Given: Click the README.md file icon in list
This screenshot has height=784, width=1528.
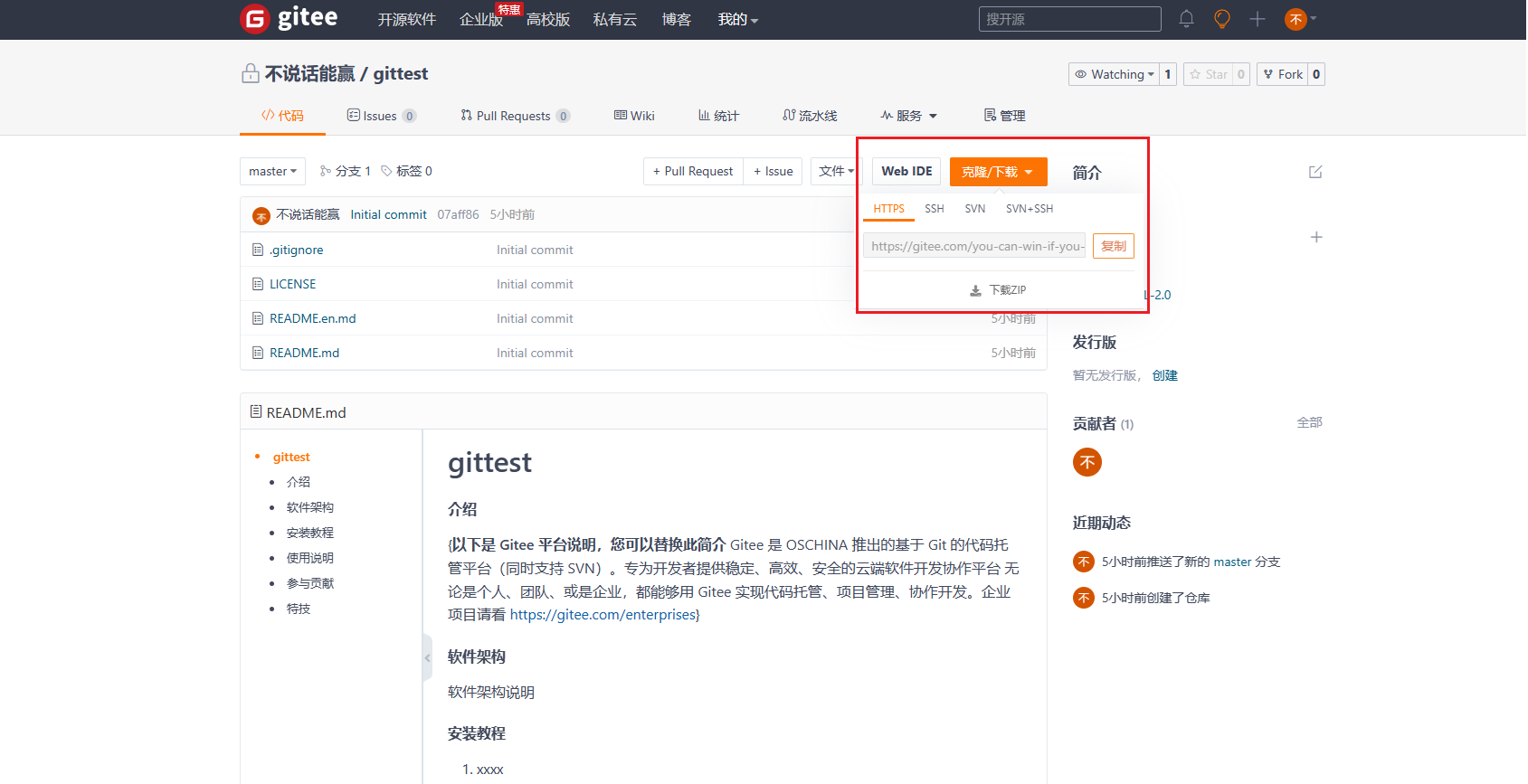Looking at the screenshot, I should (x=258, y=353).
